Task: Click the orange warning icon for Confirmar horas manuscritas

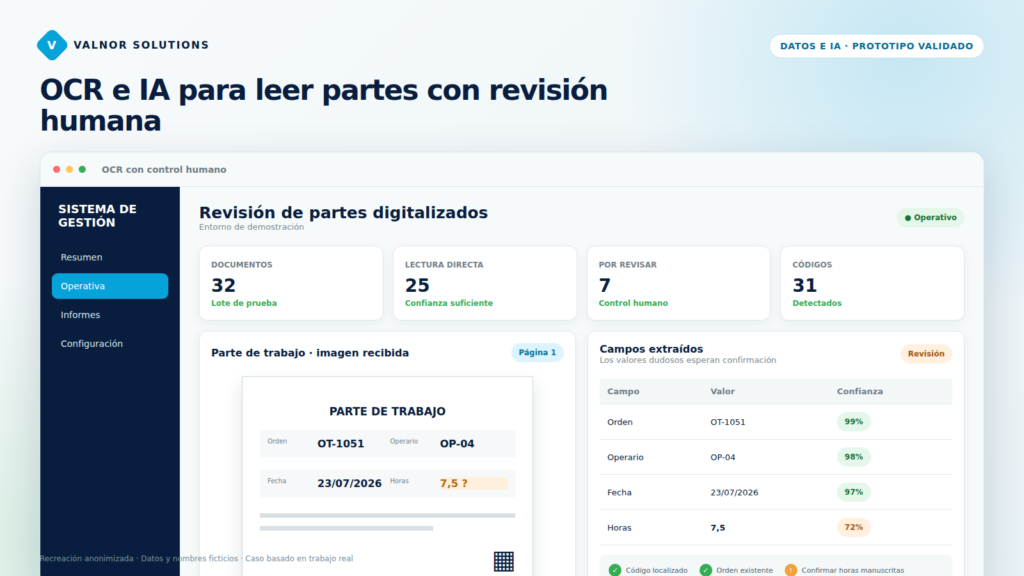Action: [x=791, y=570]
